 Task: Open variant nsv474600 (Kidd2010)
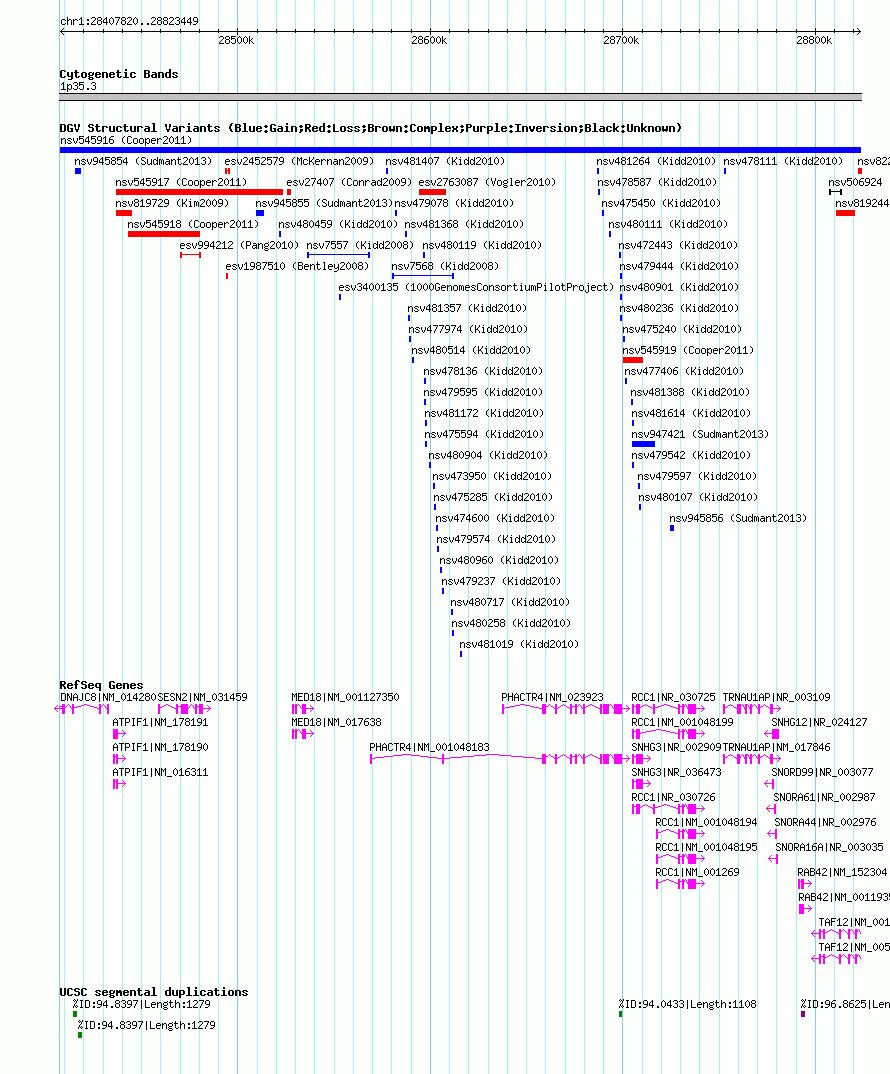pyautogui.click(x=495, y=519)
